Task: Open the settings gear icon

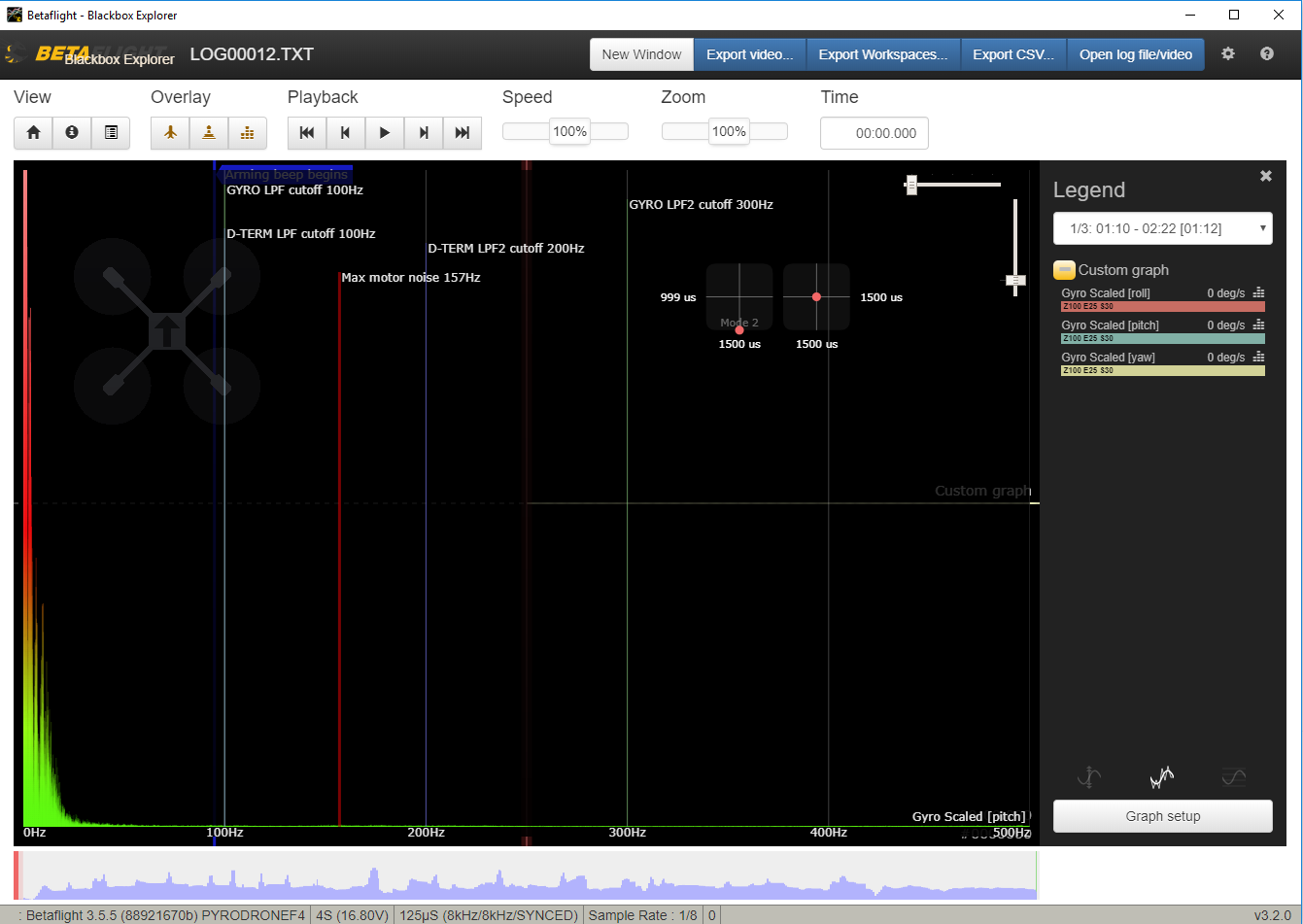Action: coord(1228,54)
